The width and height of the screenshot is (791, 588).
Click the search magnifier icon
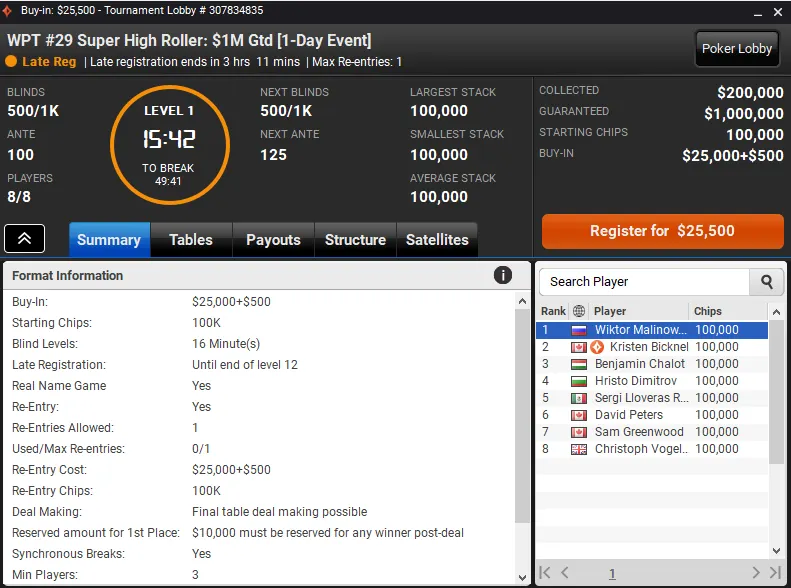(x=767, y=282)
